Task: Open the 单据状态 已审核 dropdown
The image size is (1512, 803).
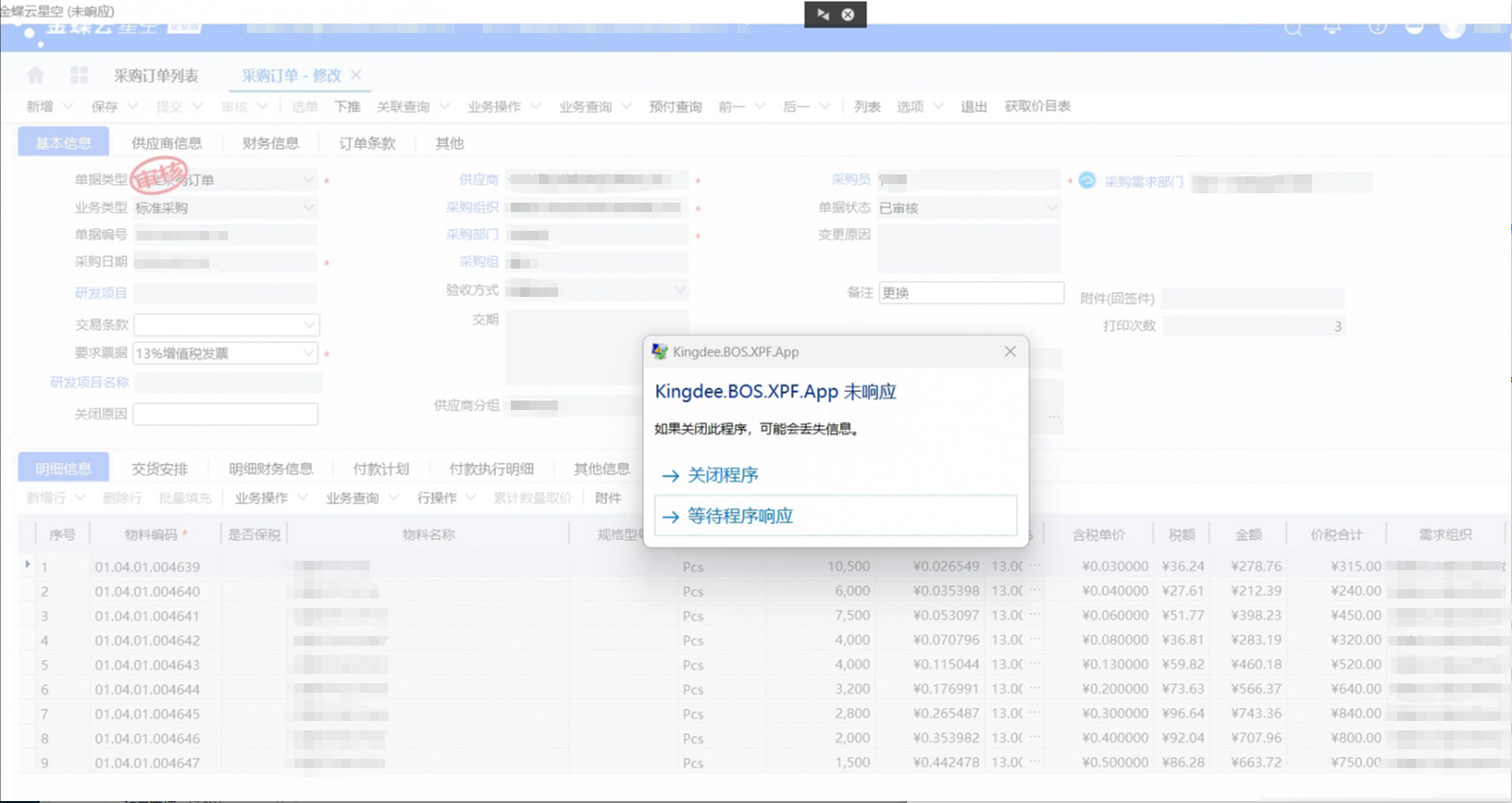Action: [1052, 207]
